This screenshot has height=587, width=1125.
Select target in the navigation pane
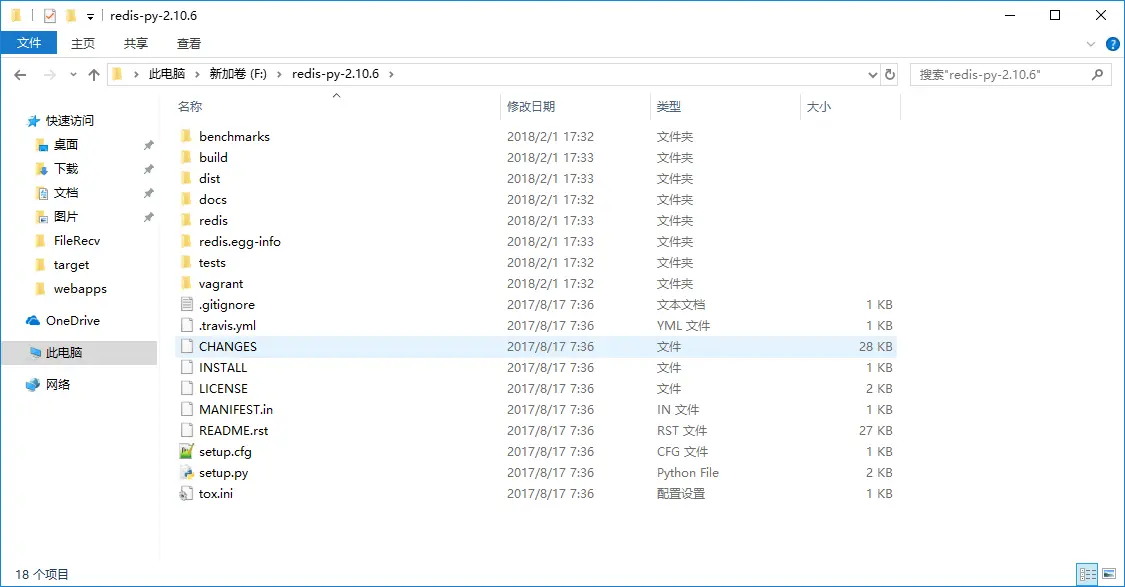(x=71, y=265)
